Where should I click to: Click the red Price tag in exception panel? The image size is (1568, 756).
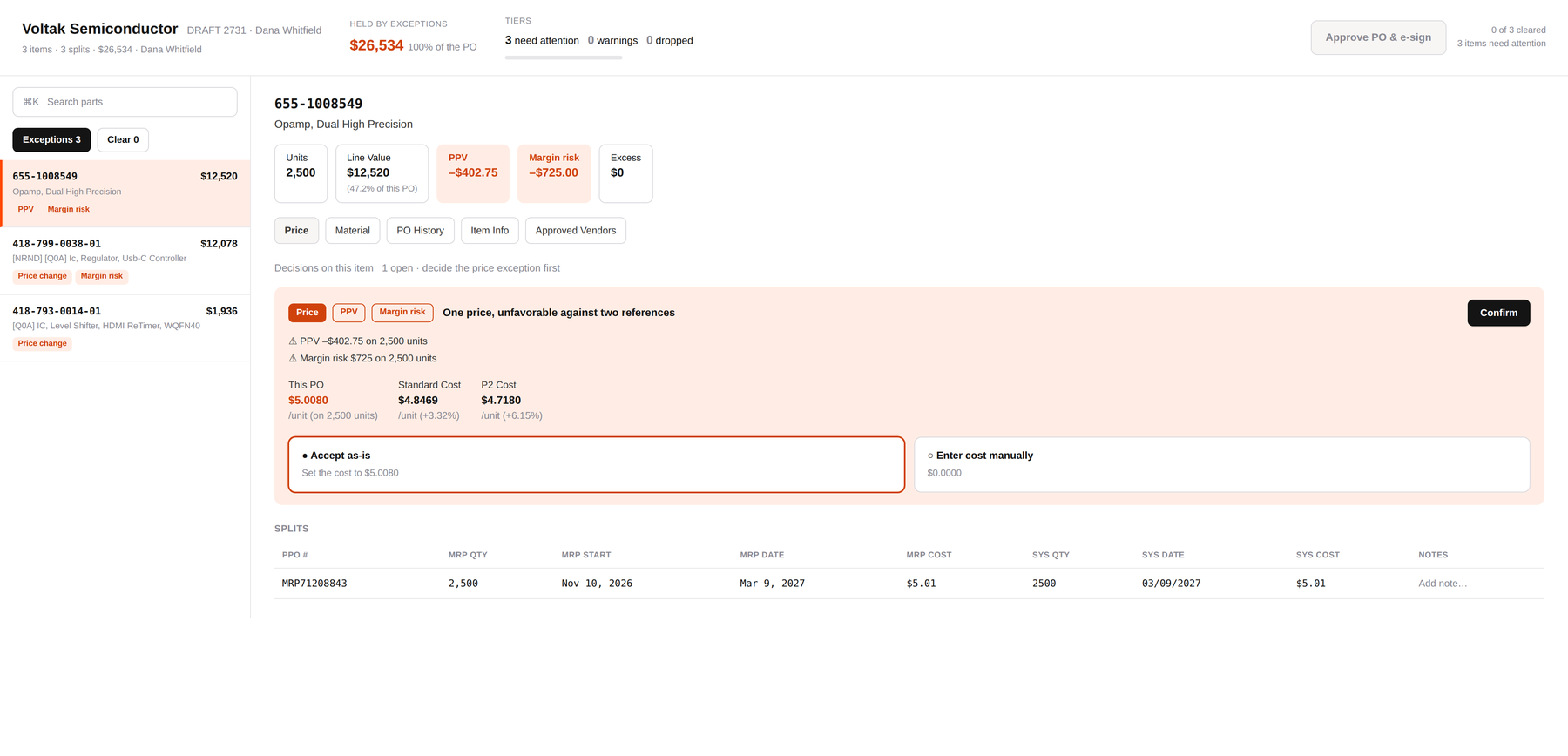point(307,313)
